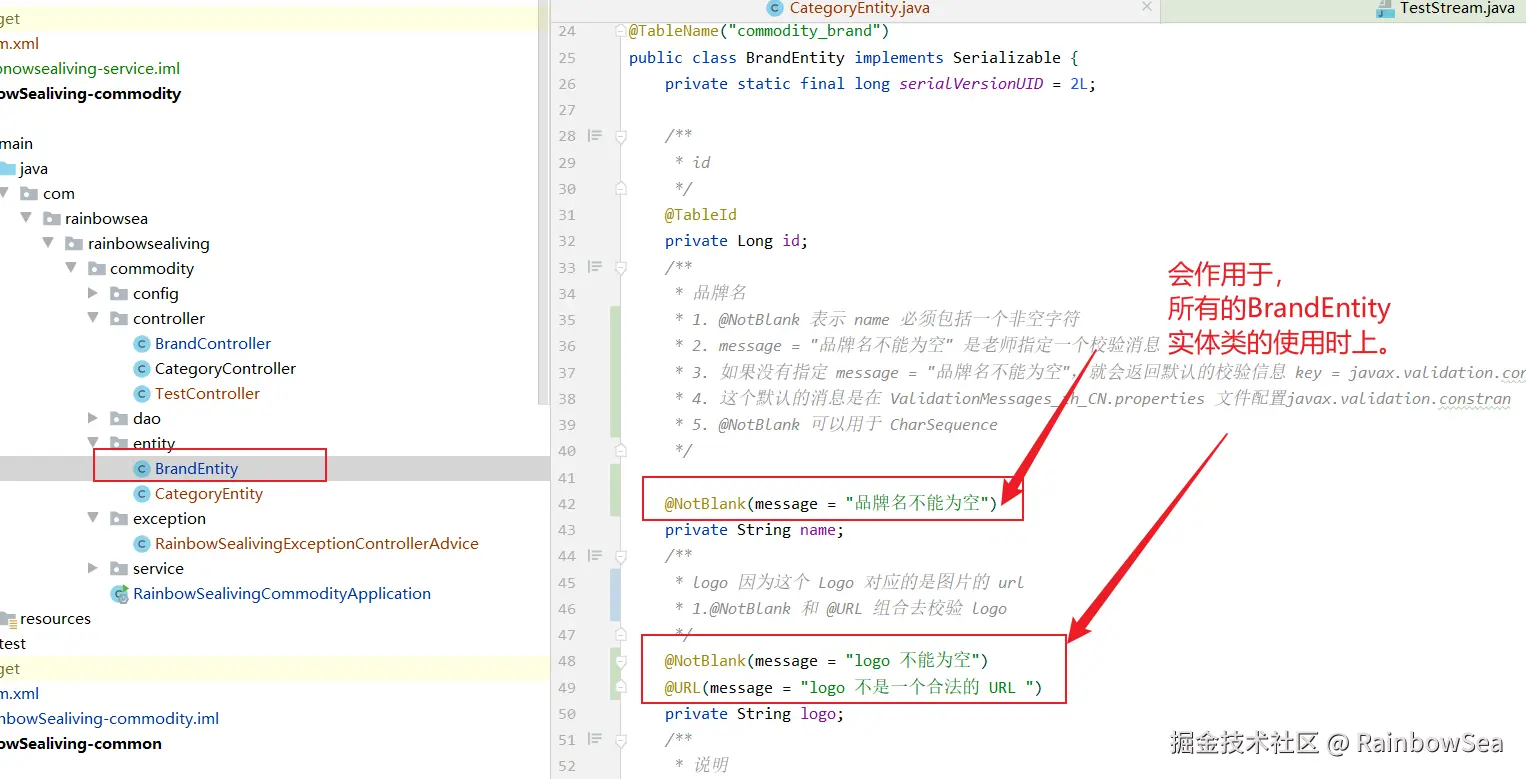This screenshot has width=1526, height=779.
Task: Open RainbowSealivingExceptionControllerAdvice class
Action: (x=316, y=543)
